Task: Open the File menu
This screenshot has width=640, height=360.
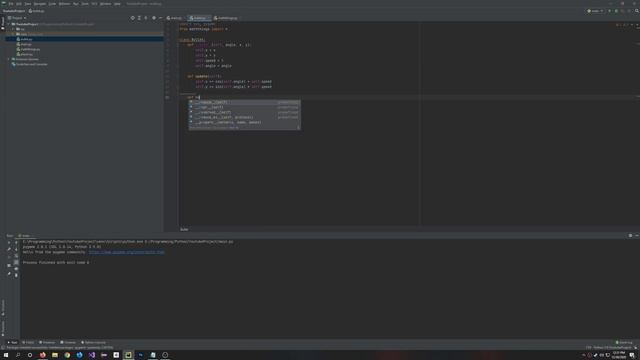Action: coord(11,4)
